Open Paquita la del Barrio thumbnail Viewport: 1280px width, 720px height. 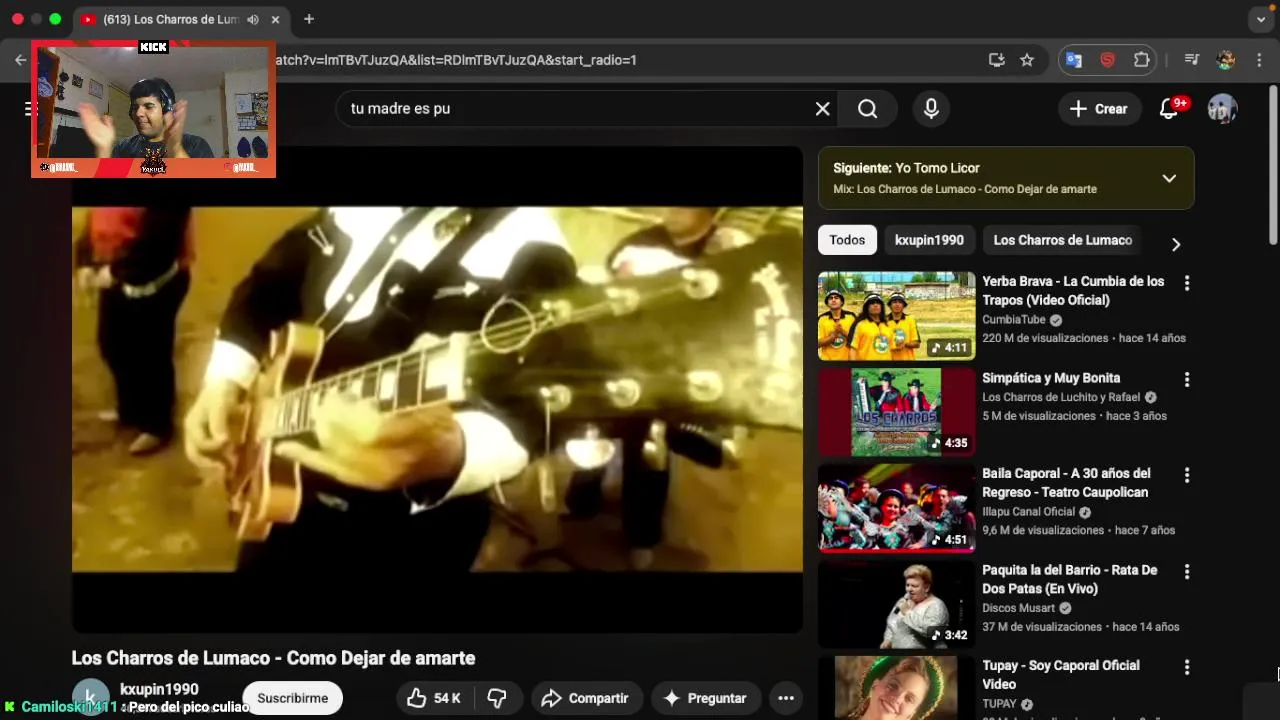(x=896, y=604)
